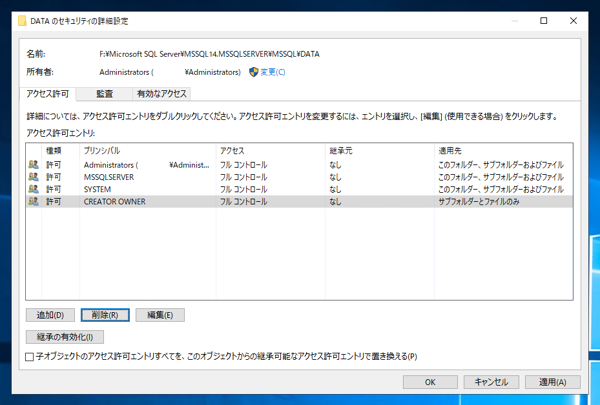Click the shield icon beside the owner change link
The width and height of the screenshot is (600, 405).
click(x=253, y=72)
